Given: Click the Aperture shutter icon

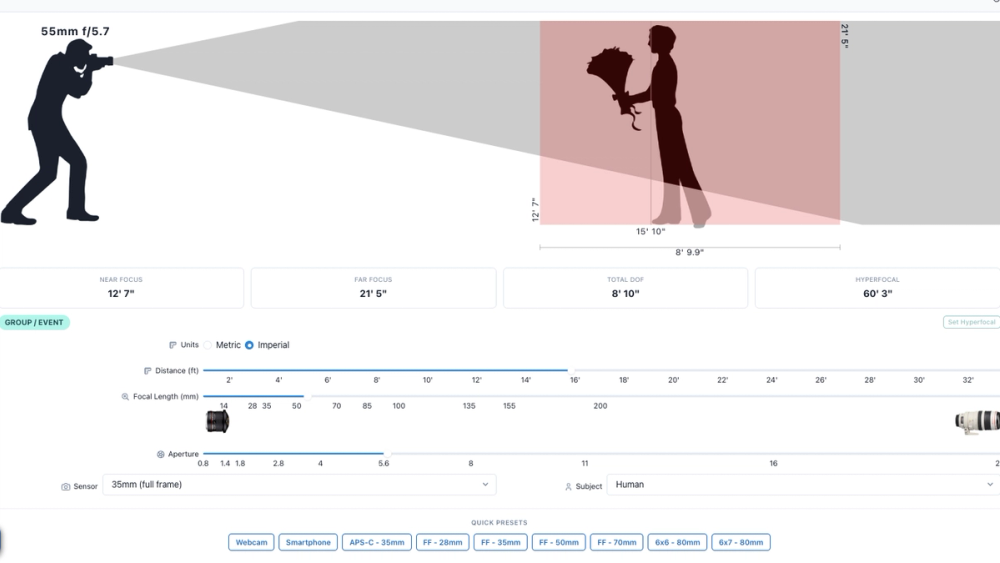Looking at the screenshot, I should (160, 454).
